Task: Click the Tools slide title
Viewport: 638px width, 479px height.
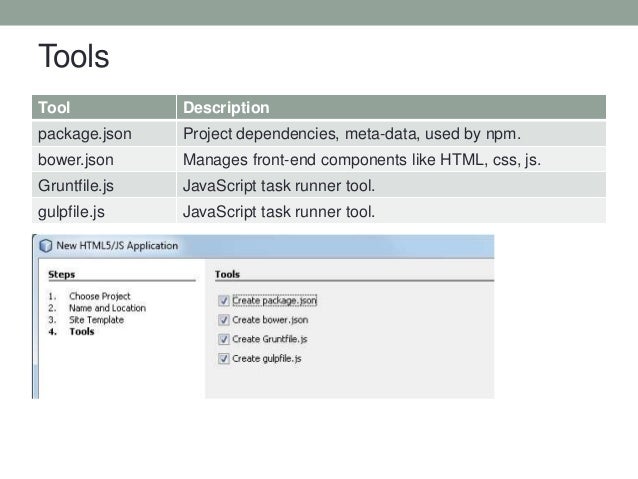Action: coord(74,56)
